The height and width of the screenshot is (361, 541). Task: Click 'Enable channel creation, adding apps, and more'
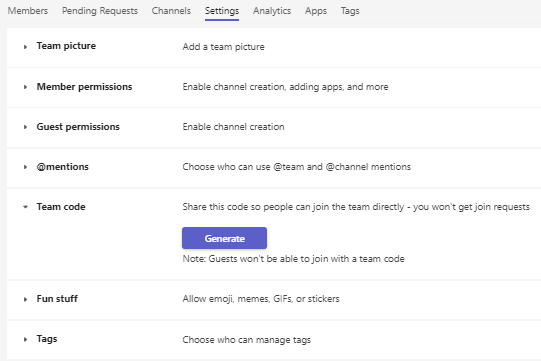coord(285,87)
